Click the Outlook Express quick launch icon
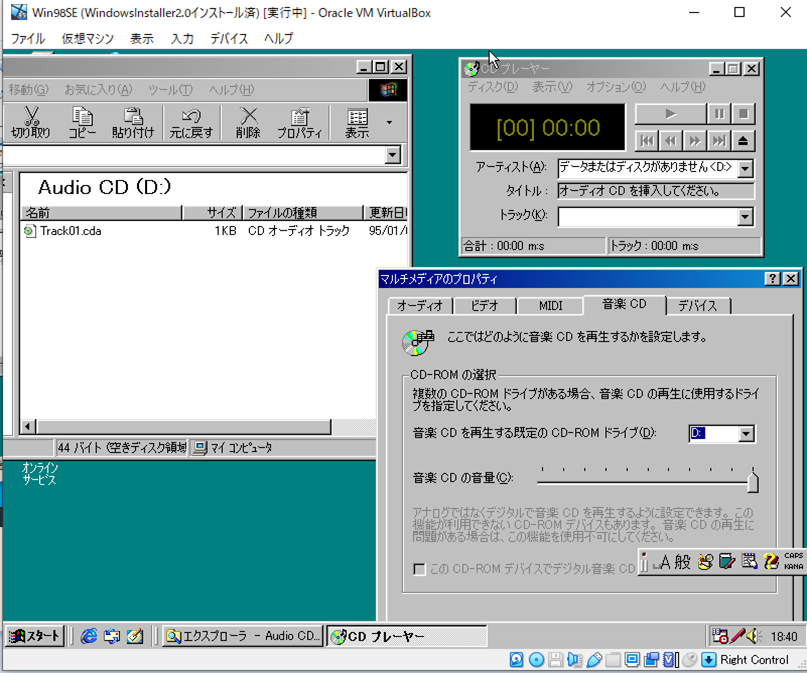The image size is (807, 673). [112, 636]
